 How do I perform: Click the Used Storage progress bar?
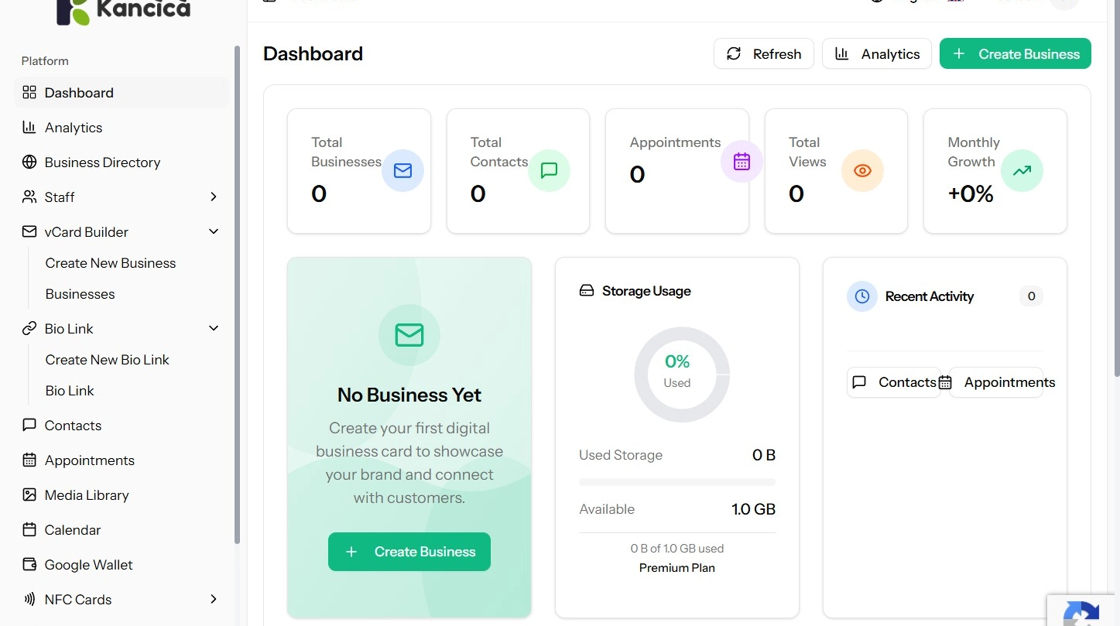point(677,482)
